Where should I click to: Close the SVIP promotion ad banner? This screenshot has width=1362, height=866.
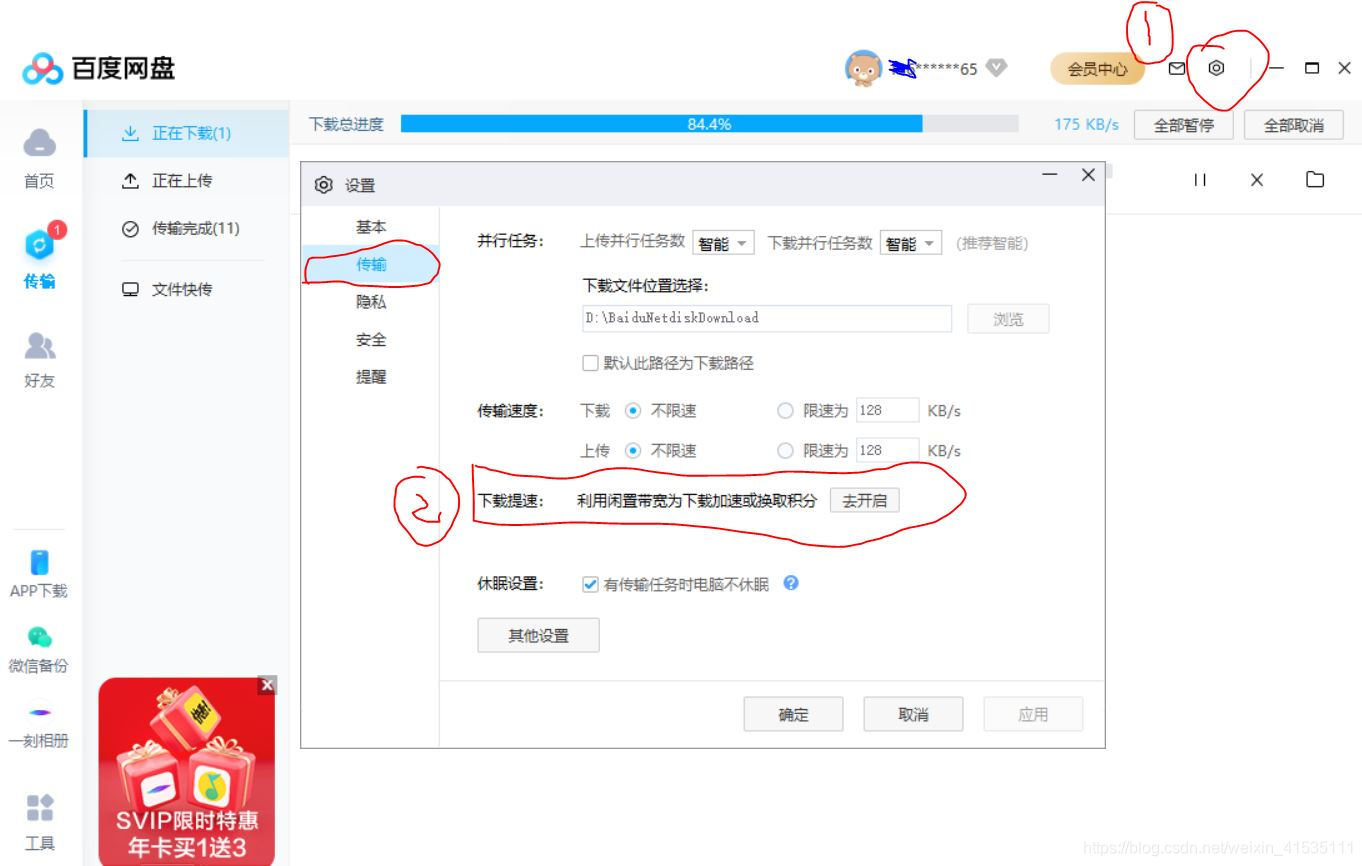(x=267, y=686)
